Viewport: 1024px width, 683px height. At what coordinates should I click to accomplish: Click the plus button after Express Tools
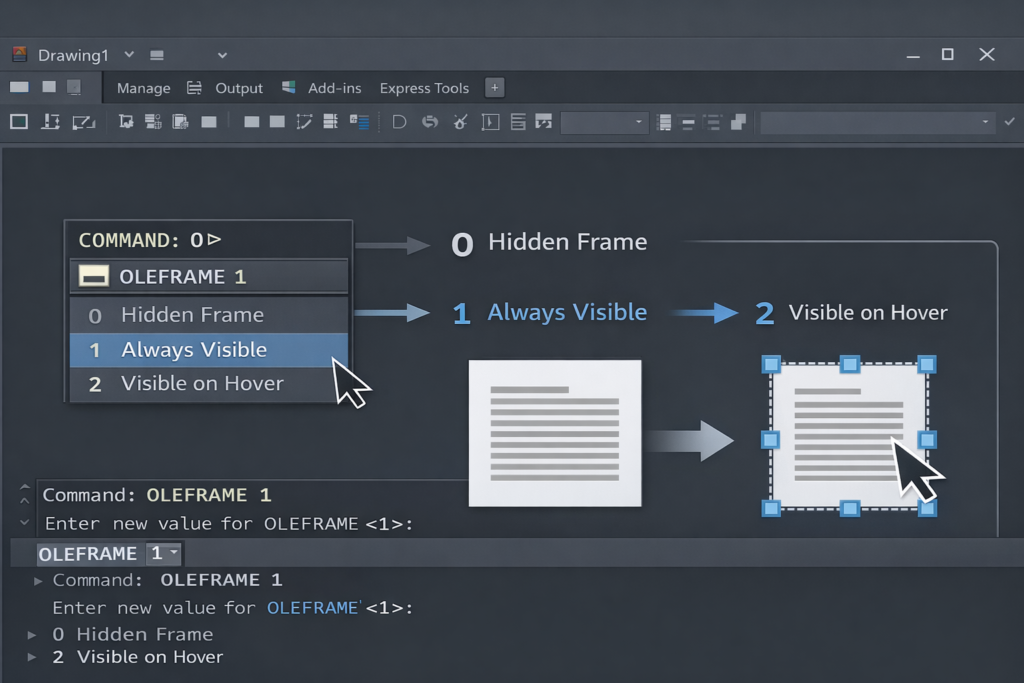(x=494, y=88)
